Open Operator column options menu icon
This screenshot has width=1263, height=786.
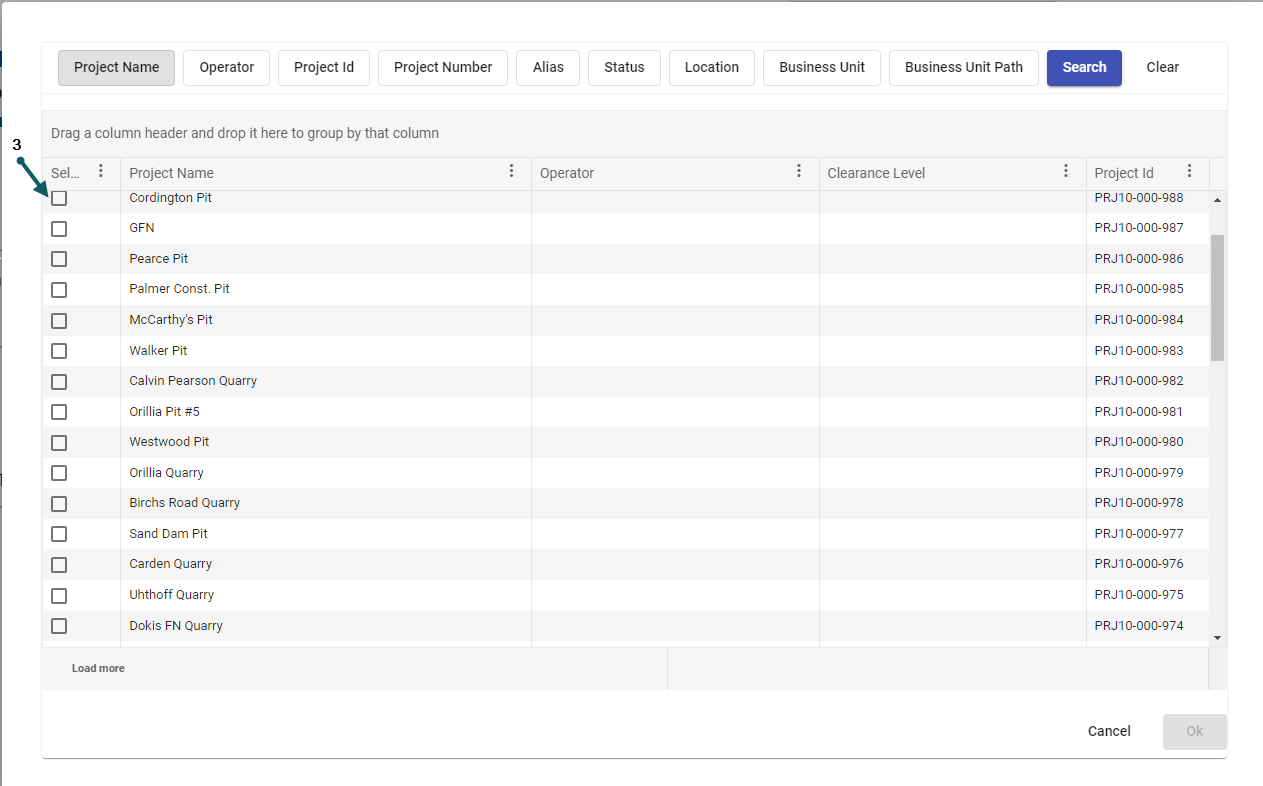click(x=799, y=172)
